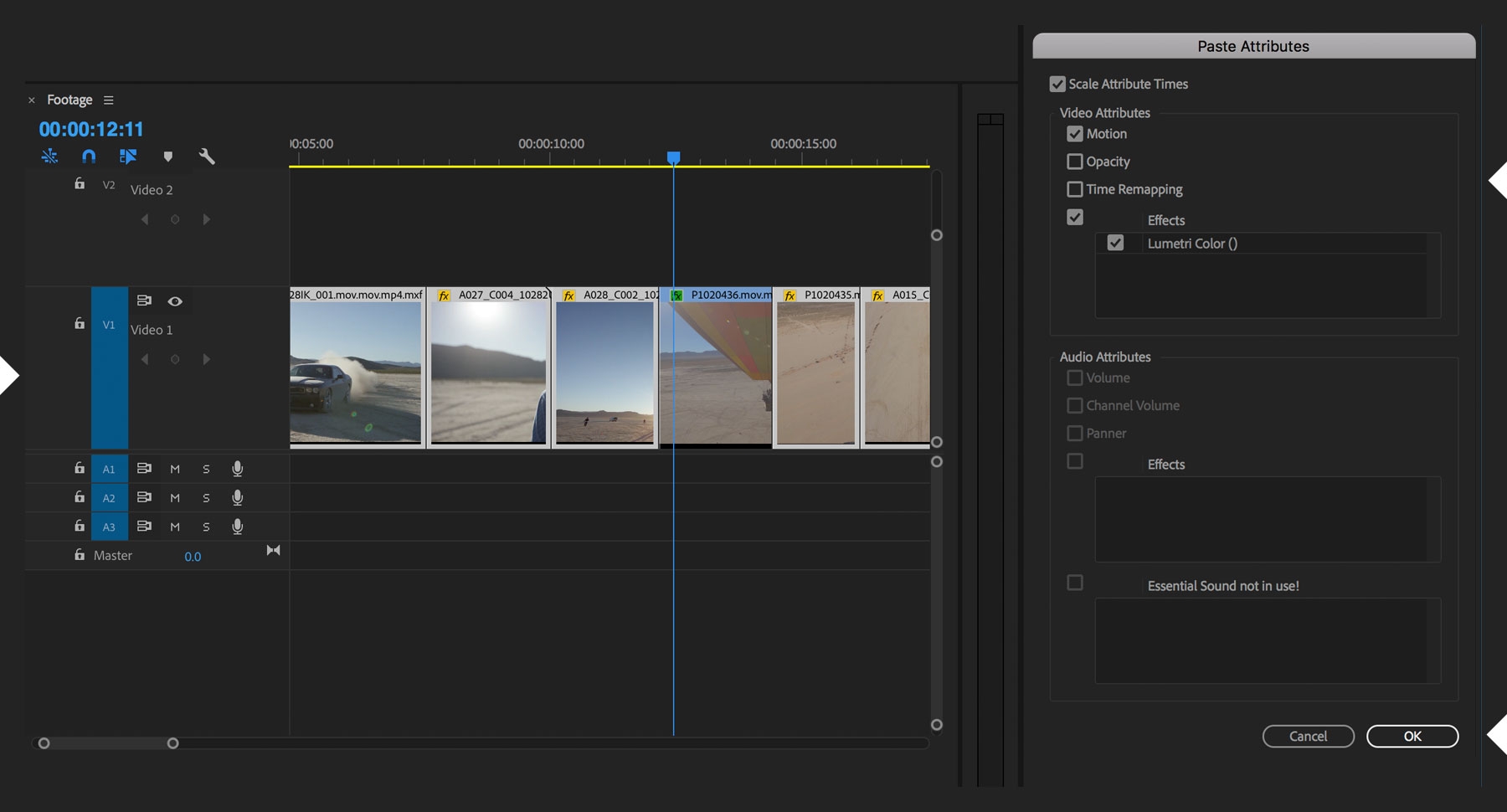Add a marker with the marker icon
The image size is (1507, 812).
(168, 157)
